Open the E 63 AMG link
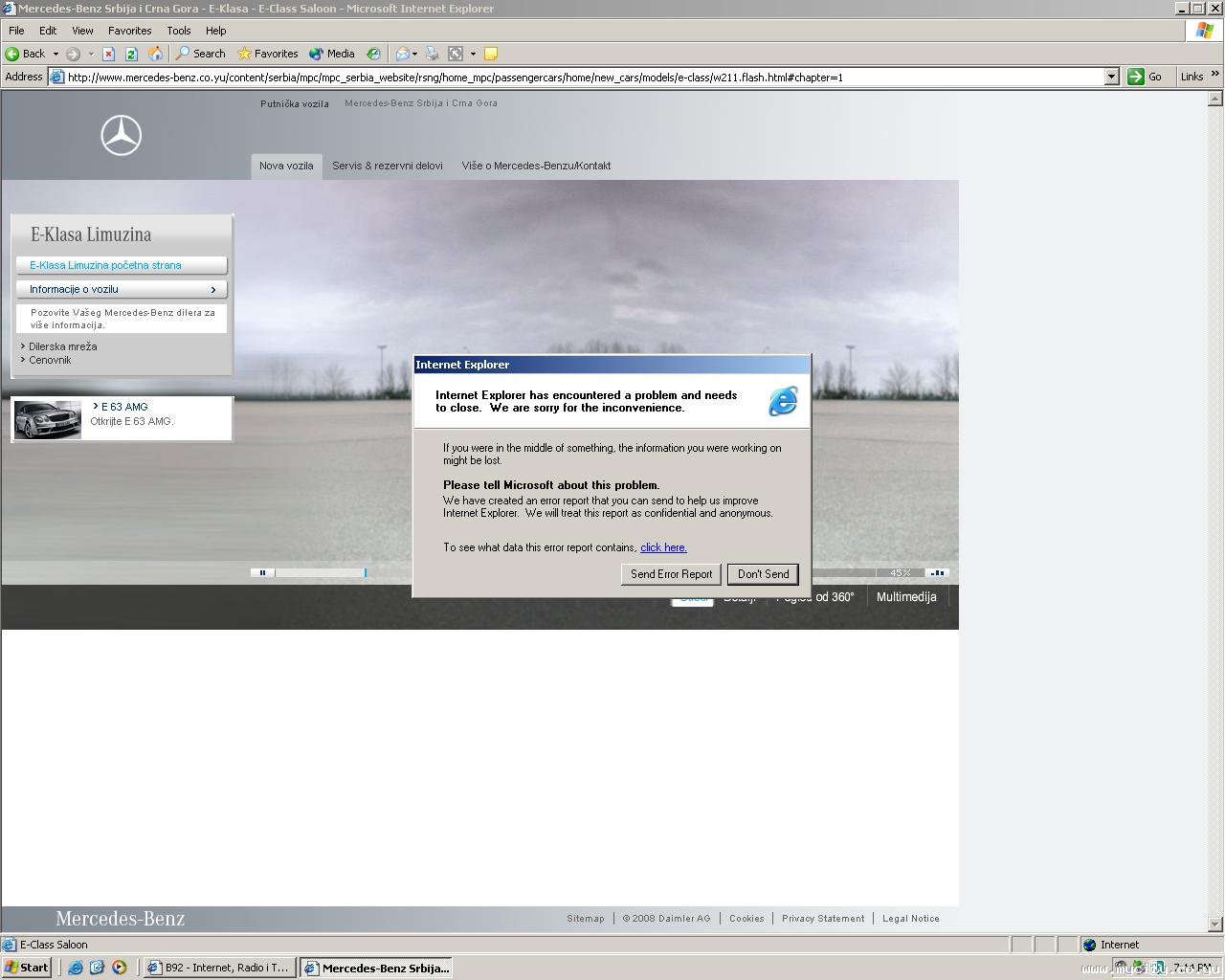The image size is (1225, 980). [124, 407]
